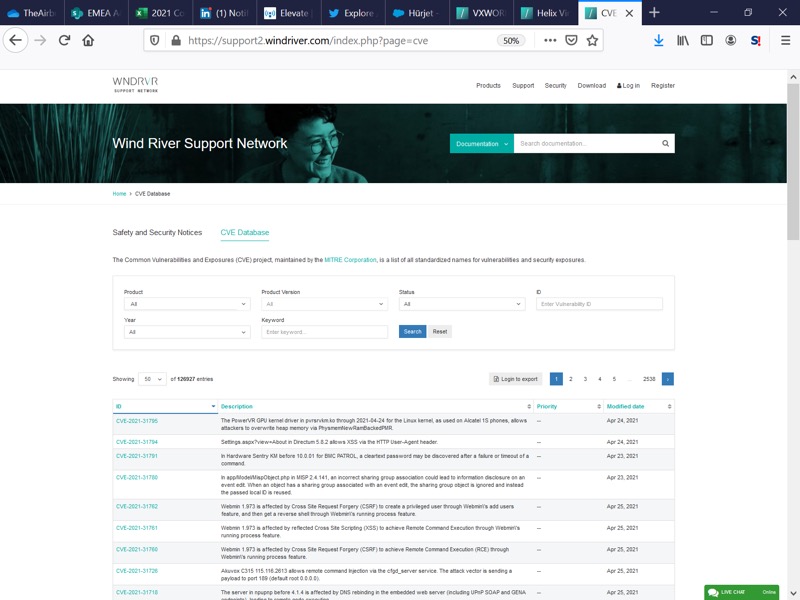Change the entries-per-page dropdown showing 50
Screen dimensions: 800x600
pyautogui.click(x=152, y=379)
